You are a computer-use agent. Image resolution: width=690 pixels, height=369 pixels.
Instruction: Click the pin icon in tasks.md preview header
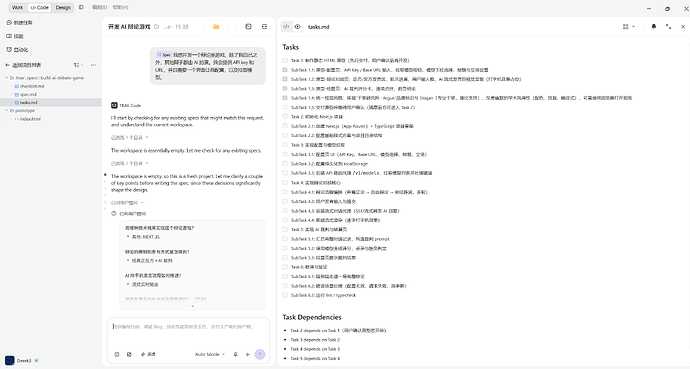click(x=653, y=27)
